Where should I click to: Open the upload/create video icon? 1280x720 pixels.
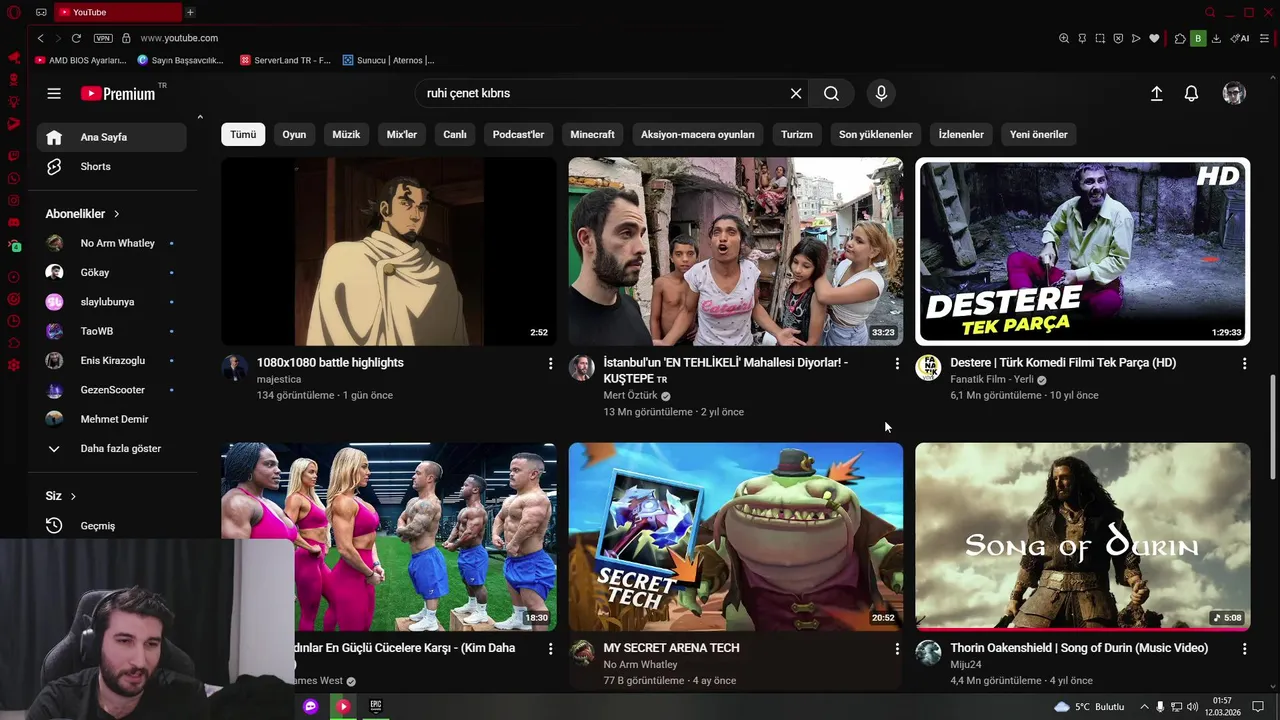click(x=1156, y=93)
